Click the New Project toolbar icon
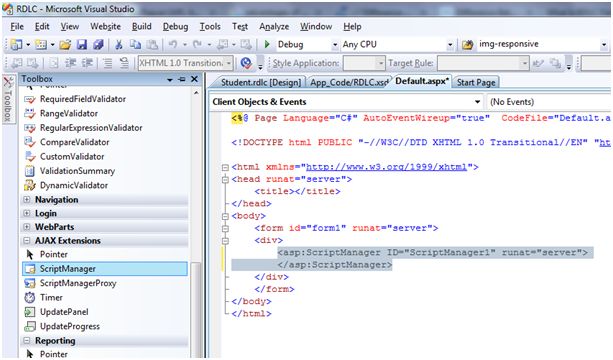 point(16,45)
